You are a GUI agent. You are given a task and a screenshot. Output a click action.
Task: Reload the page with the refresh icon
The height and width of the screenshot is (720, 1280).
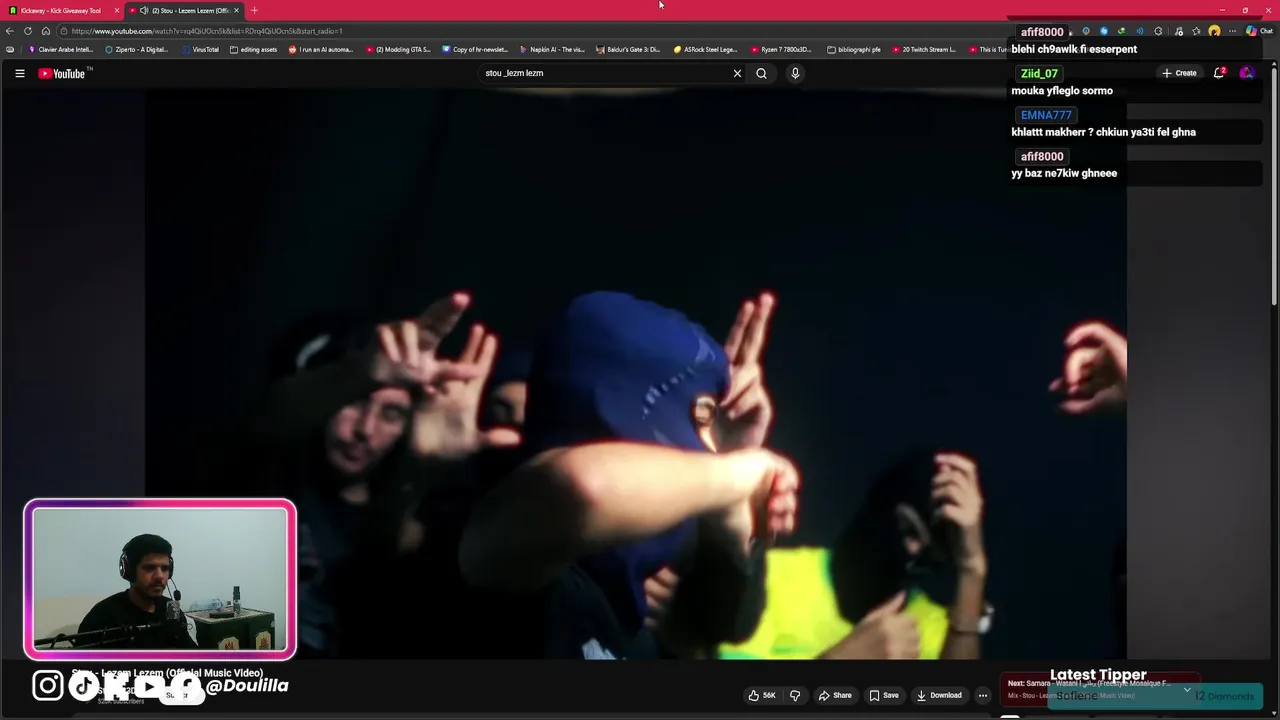coord(28,31)
